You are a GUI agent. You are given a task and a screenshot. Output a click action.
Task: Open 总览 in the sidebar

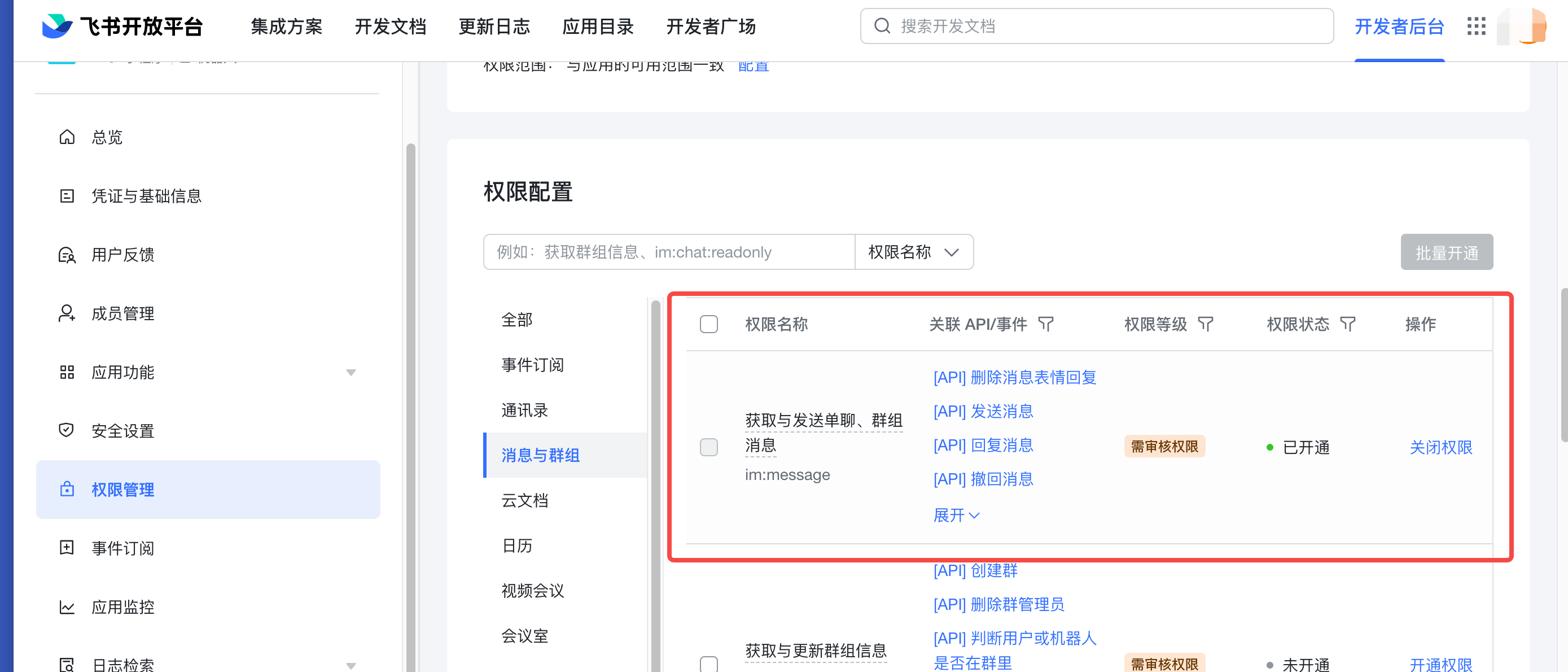(x=208, y=137)
